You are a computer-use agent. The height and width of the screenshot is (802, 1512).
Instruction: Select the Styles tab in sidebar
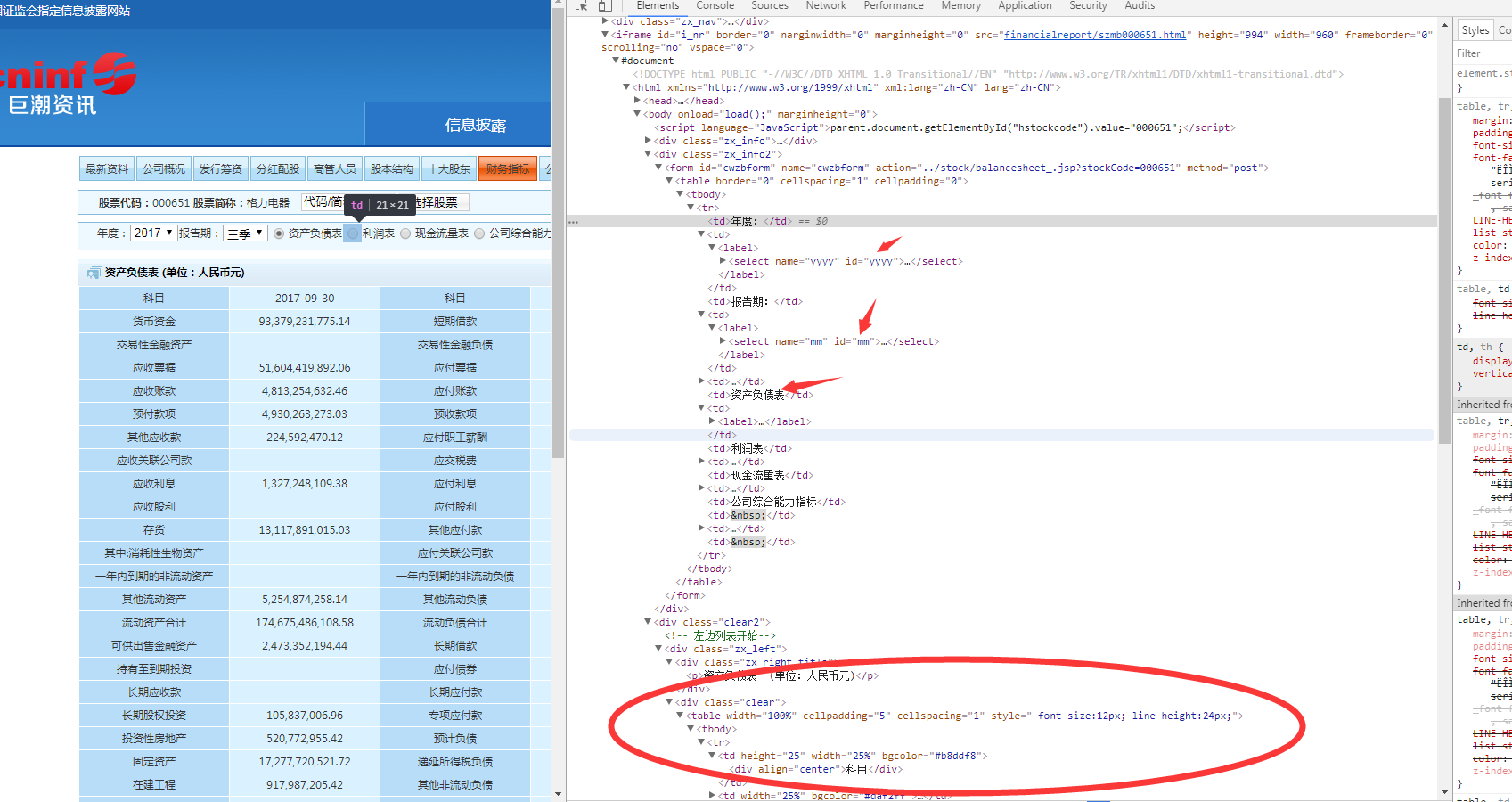pyautogui.click(x=1475, y=30)
